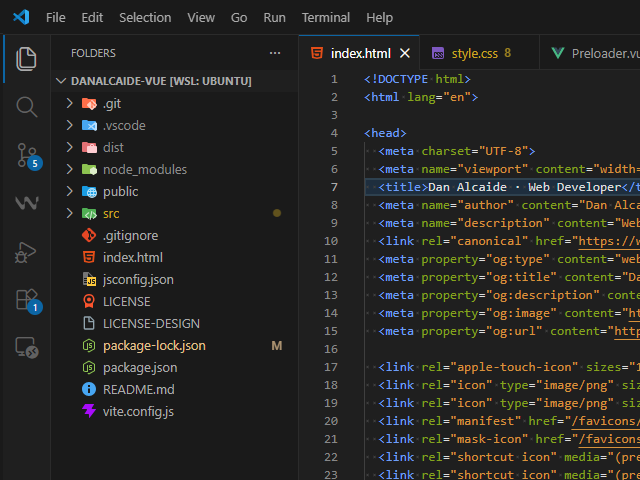Close the index.html editor tab
Image resolution: width=640 pixels, height=480 pixels.
(x=404, y=53)
